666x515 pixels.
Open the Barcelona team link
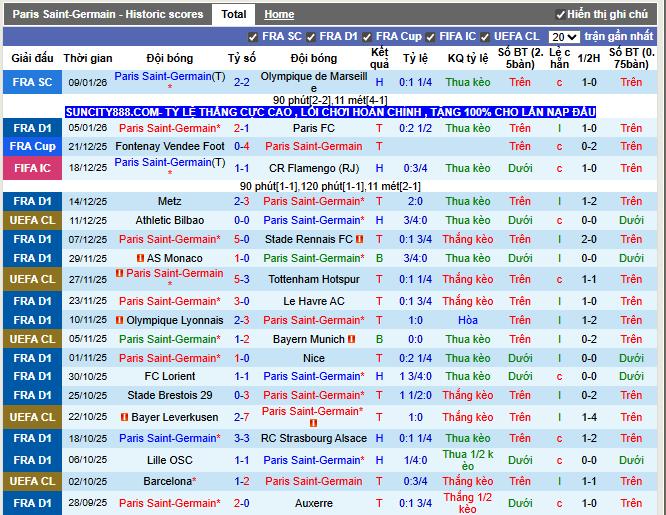tap(170, 481)
